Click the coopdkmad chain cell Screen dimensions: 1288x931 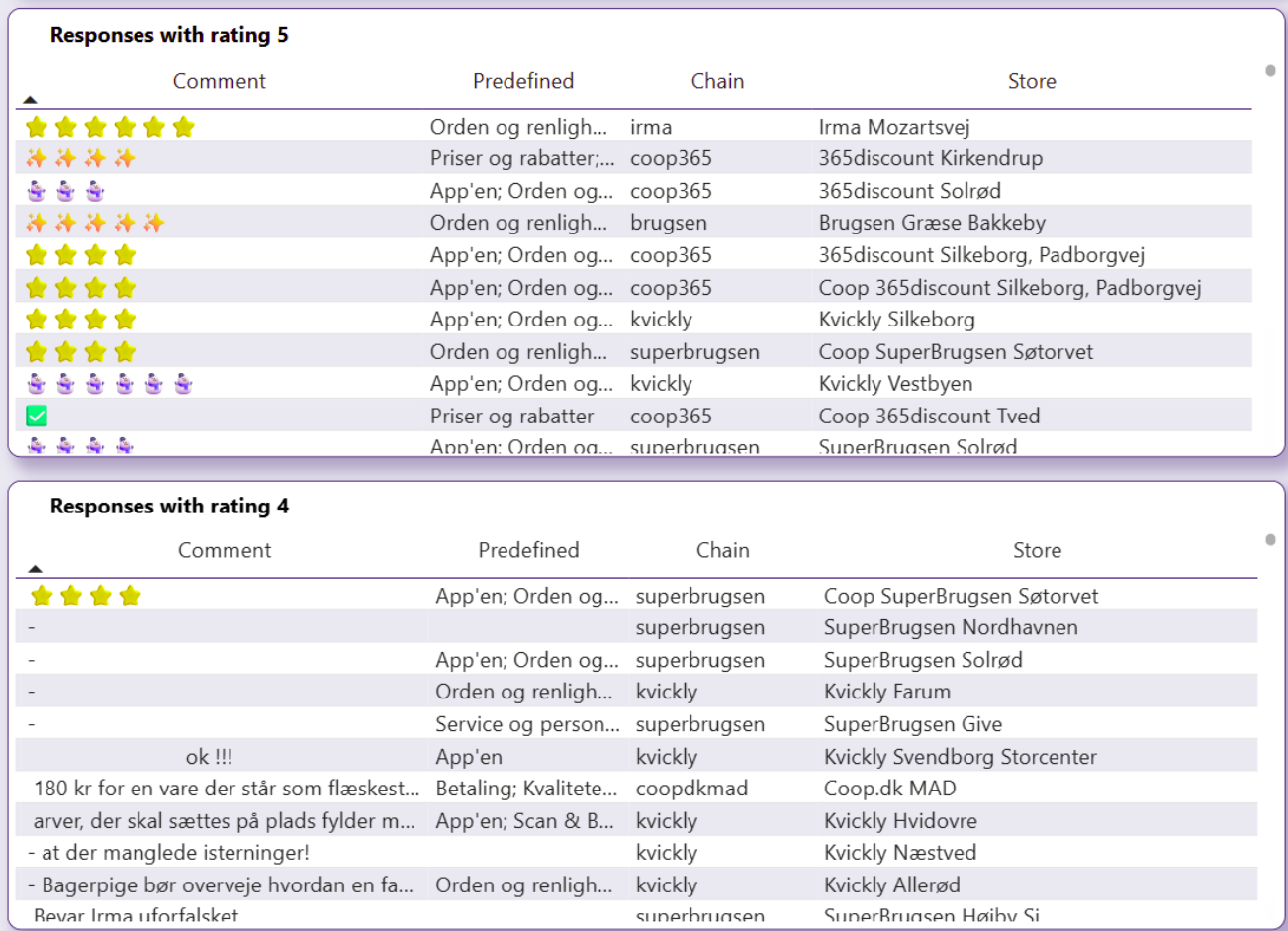click(x=691, y=789)
